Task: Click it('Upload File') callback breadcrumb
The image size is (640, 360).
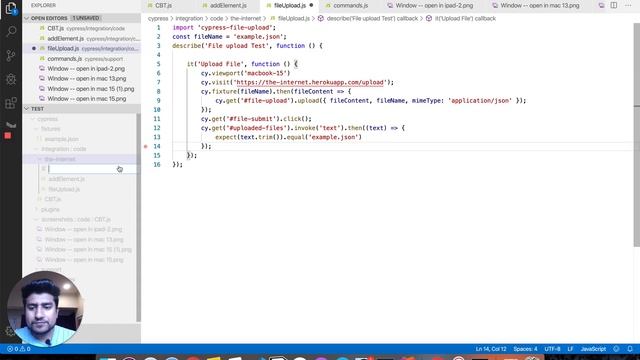Action: 465,18
